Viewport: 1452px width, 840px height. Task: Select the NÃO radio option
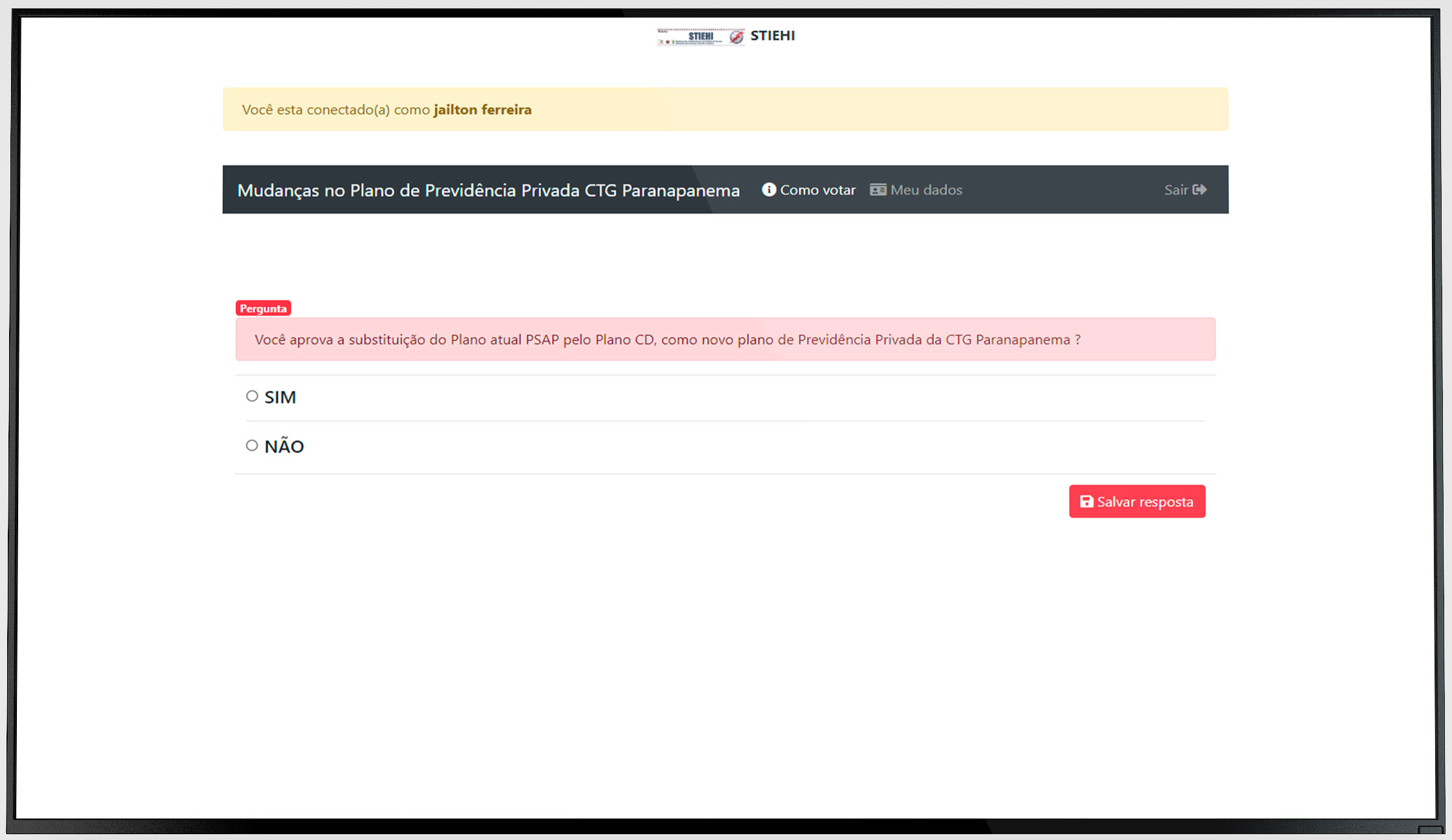coord(252,445)
